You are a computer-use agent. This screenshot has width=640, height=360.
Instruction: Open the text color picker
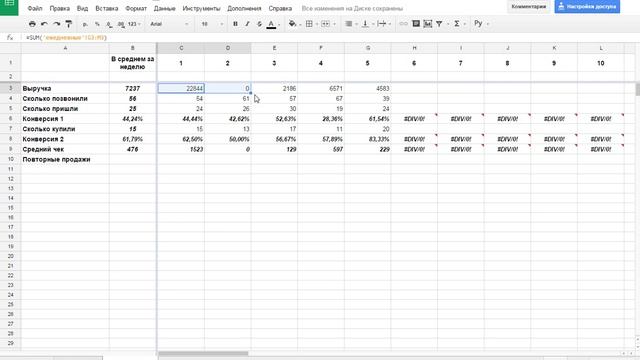[x=271, y=24]
